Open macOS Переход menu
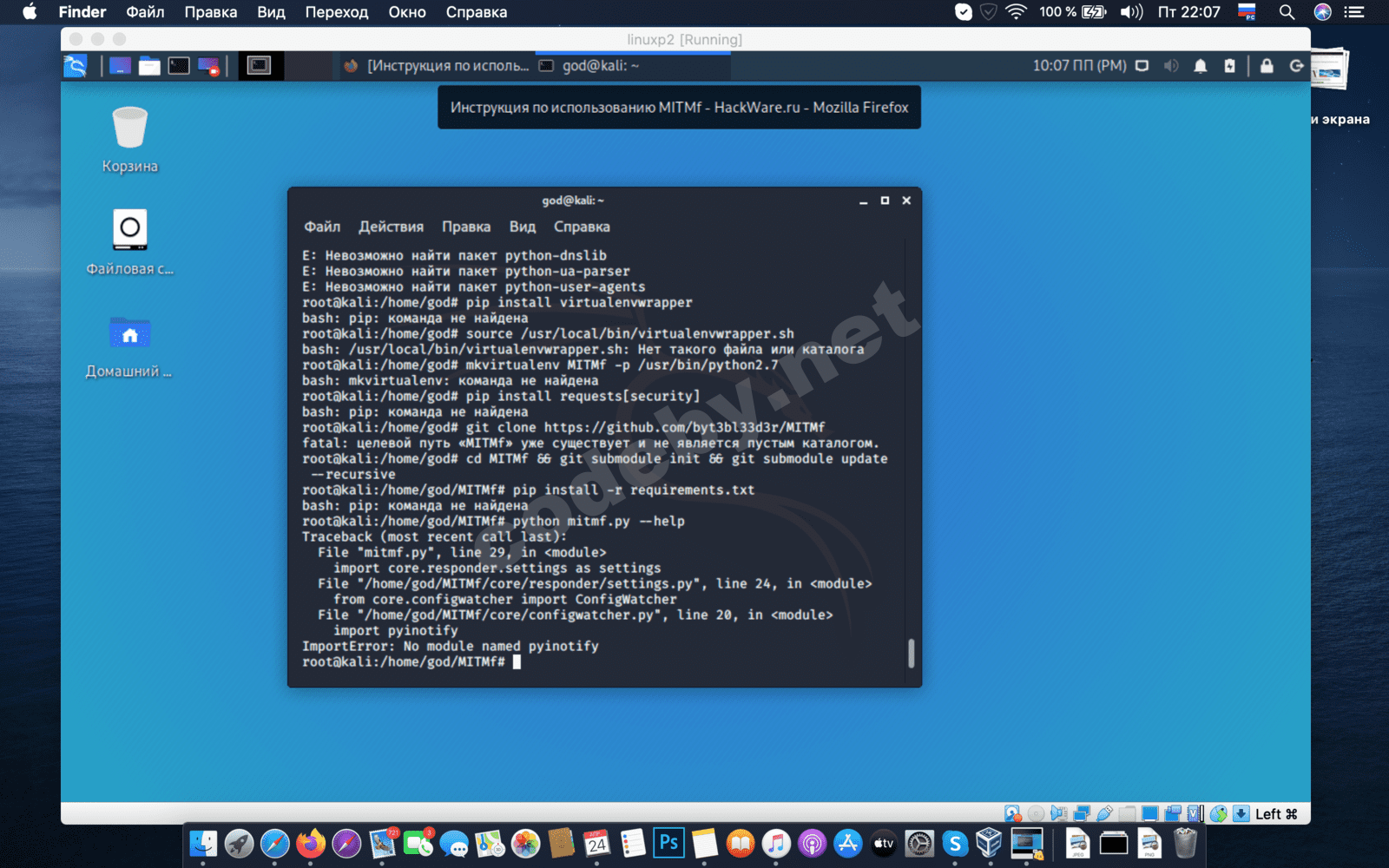Viewport: 1389px width, 868px height. 337,12
